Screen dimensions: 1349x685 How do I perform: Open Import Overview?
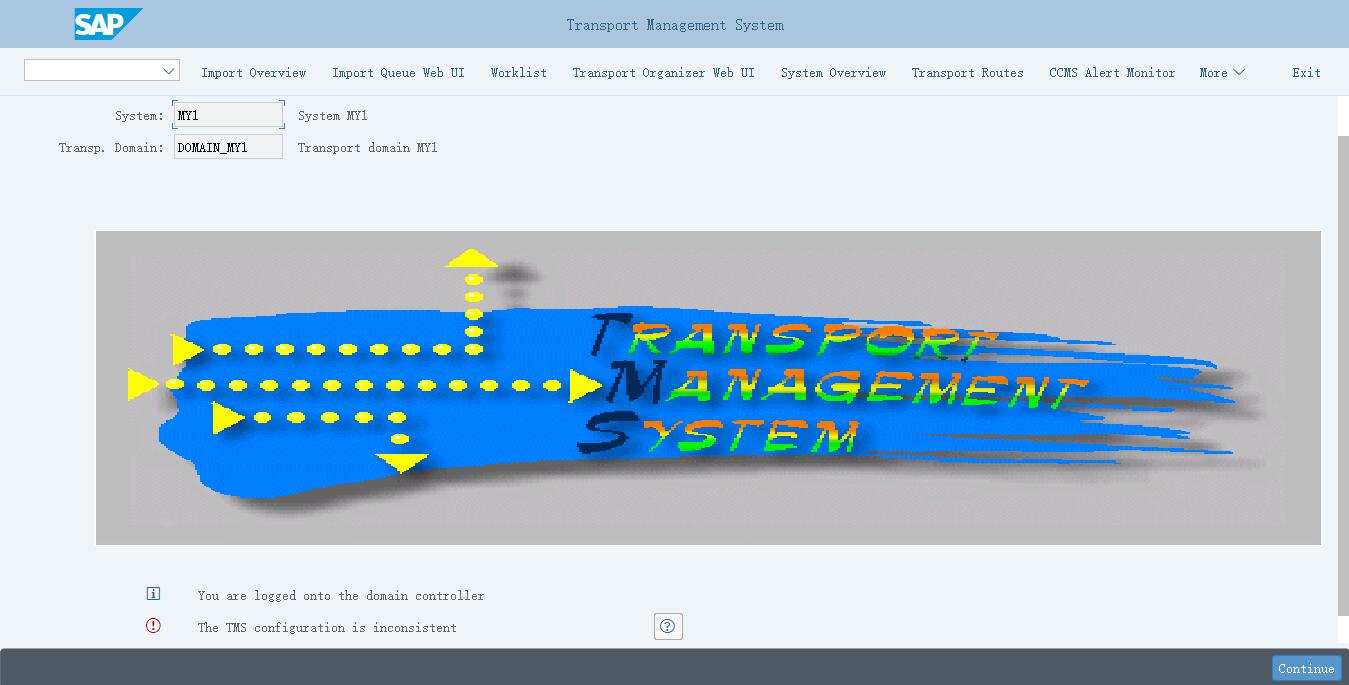(x=253, y=73)
